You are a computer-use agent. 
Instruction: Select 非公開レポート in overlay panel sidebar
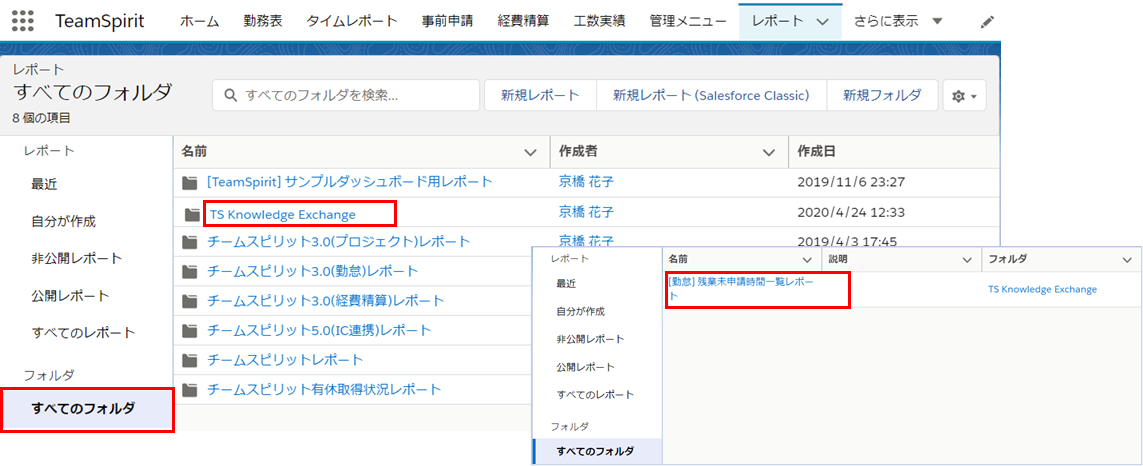pyautogui.click(x=590, y=339)
